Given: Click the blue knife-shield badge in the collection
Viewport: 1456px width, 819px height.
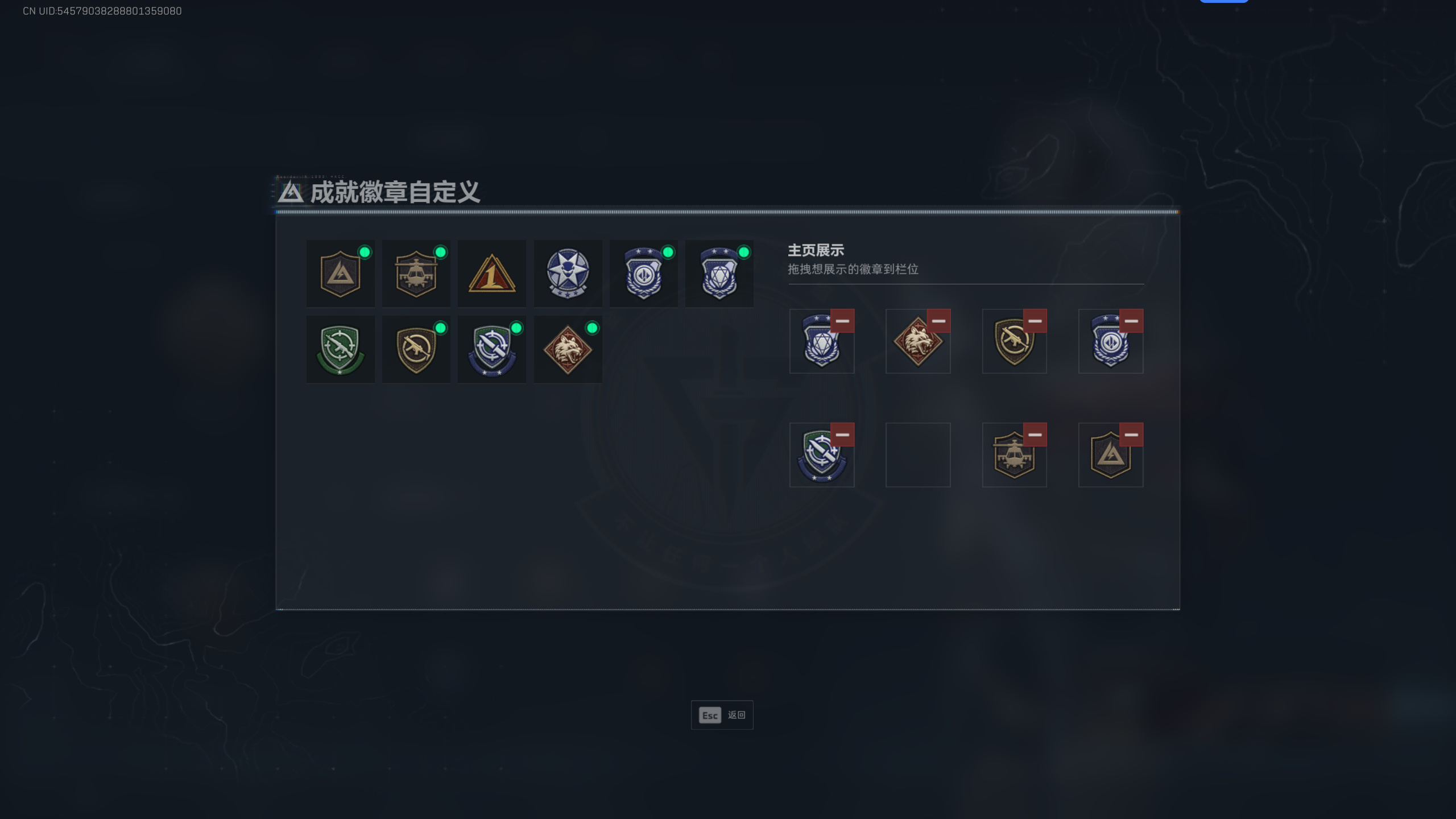Looking at the screenshot, I should (x=492, y=349).
